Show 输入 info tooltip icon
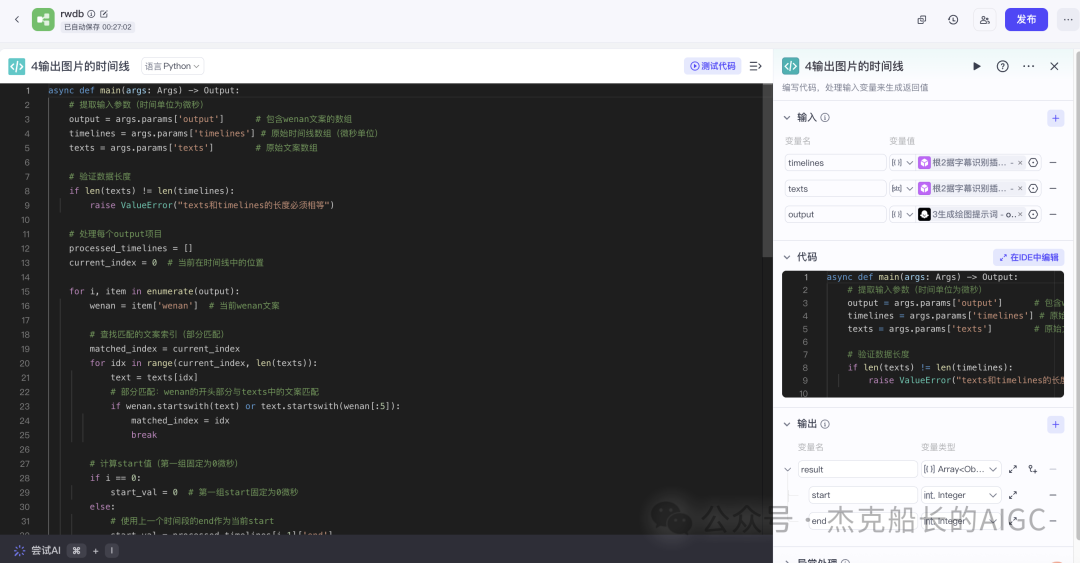1080x563 pixels. tap(825, 118)
